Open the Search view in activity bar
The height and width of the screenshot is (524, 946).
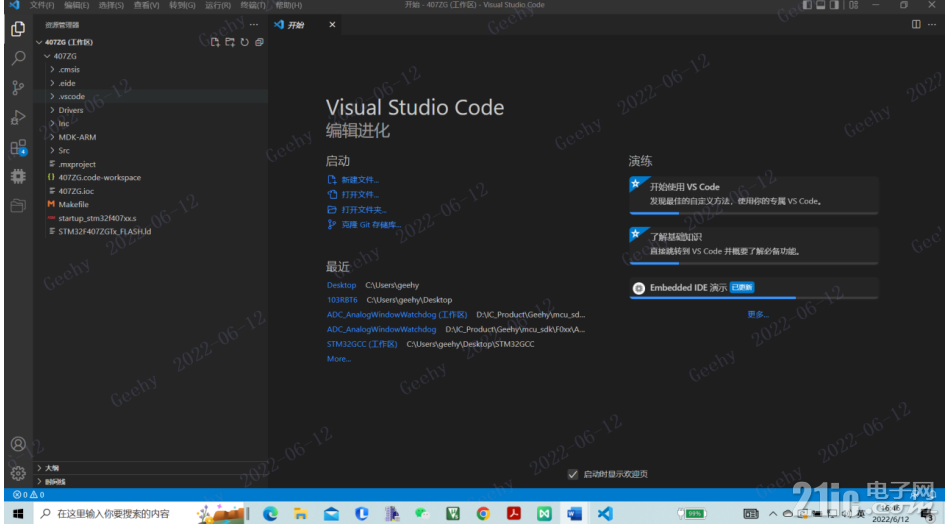coord(18,58)
